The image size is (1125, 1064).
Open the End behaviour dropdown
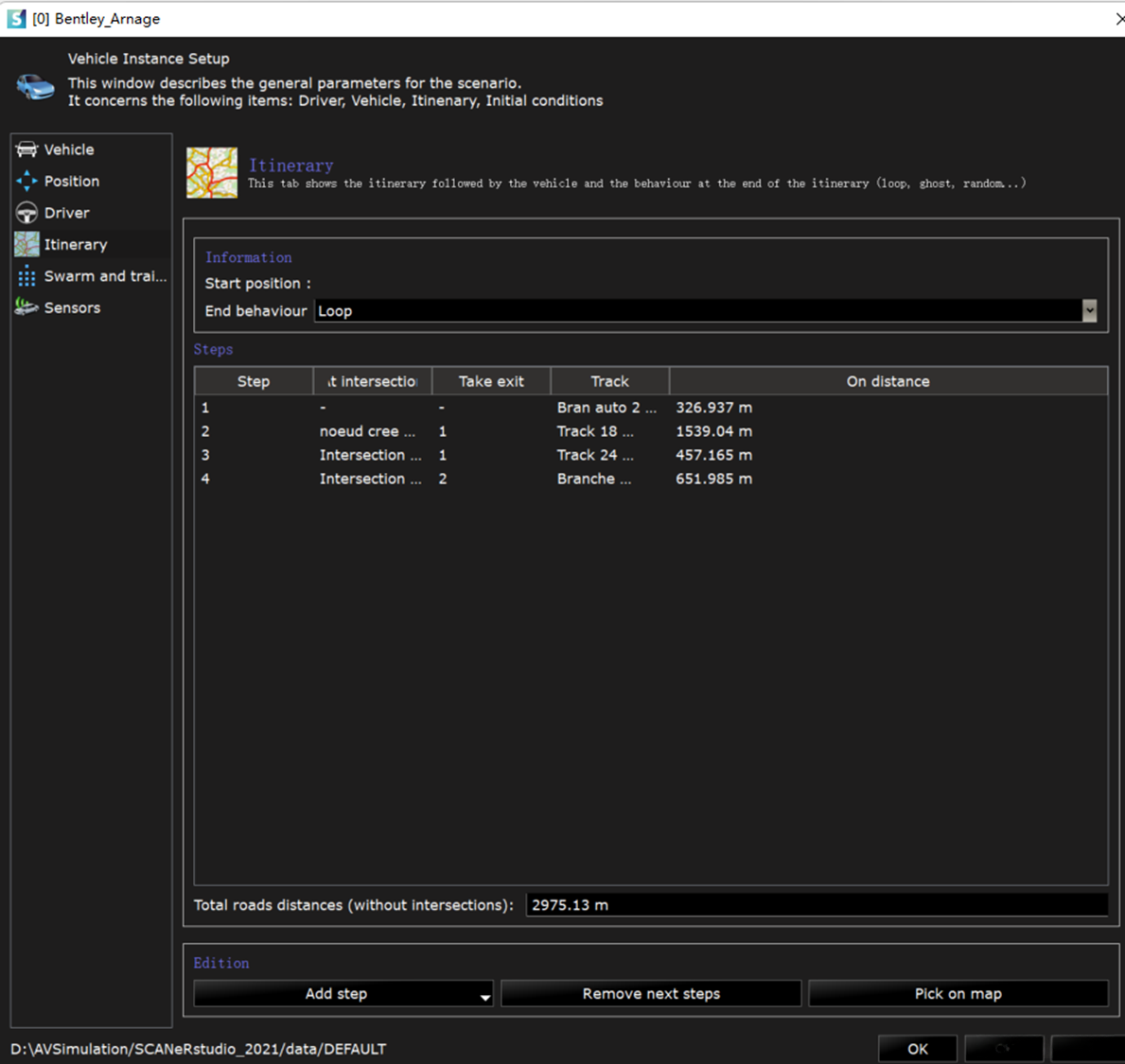[x=706, y=310]
